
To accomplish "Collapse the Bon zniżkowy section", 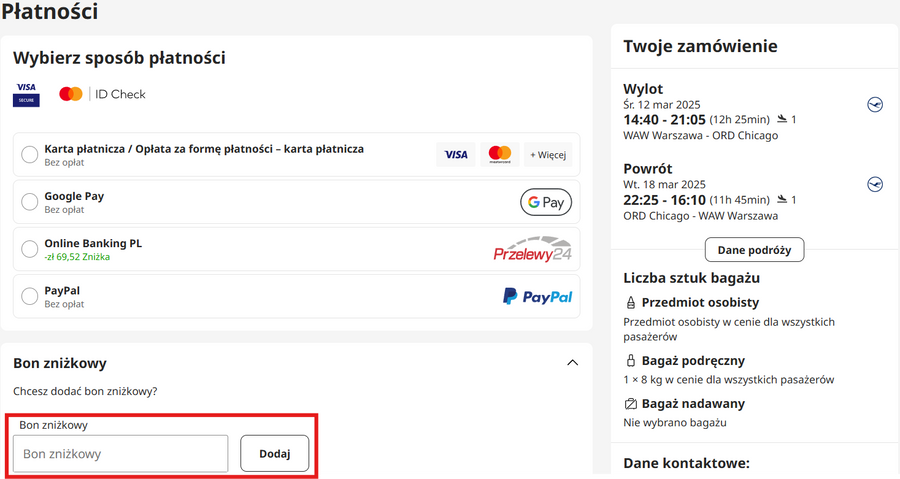I will pyautogui.click(x=572, y=363).
